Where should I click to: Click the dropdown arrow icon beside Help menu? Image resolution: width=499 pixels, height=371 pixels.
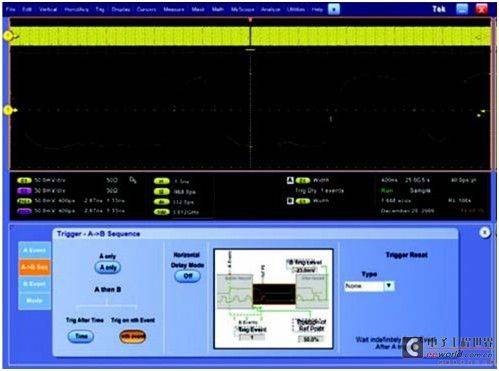click(334, 9)
